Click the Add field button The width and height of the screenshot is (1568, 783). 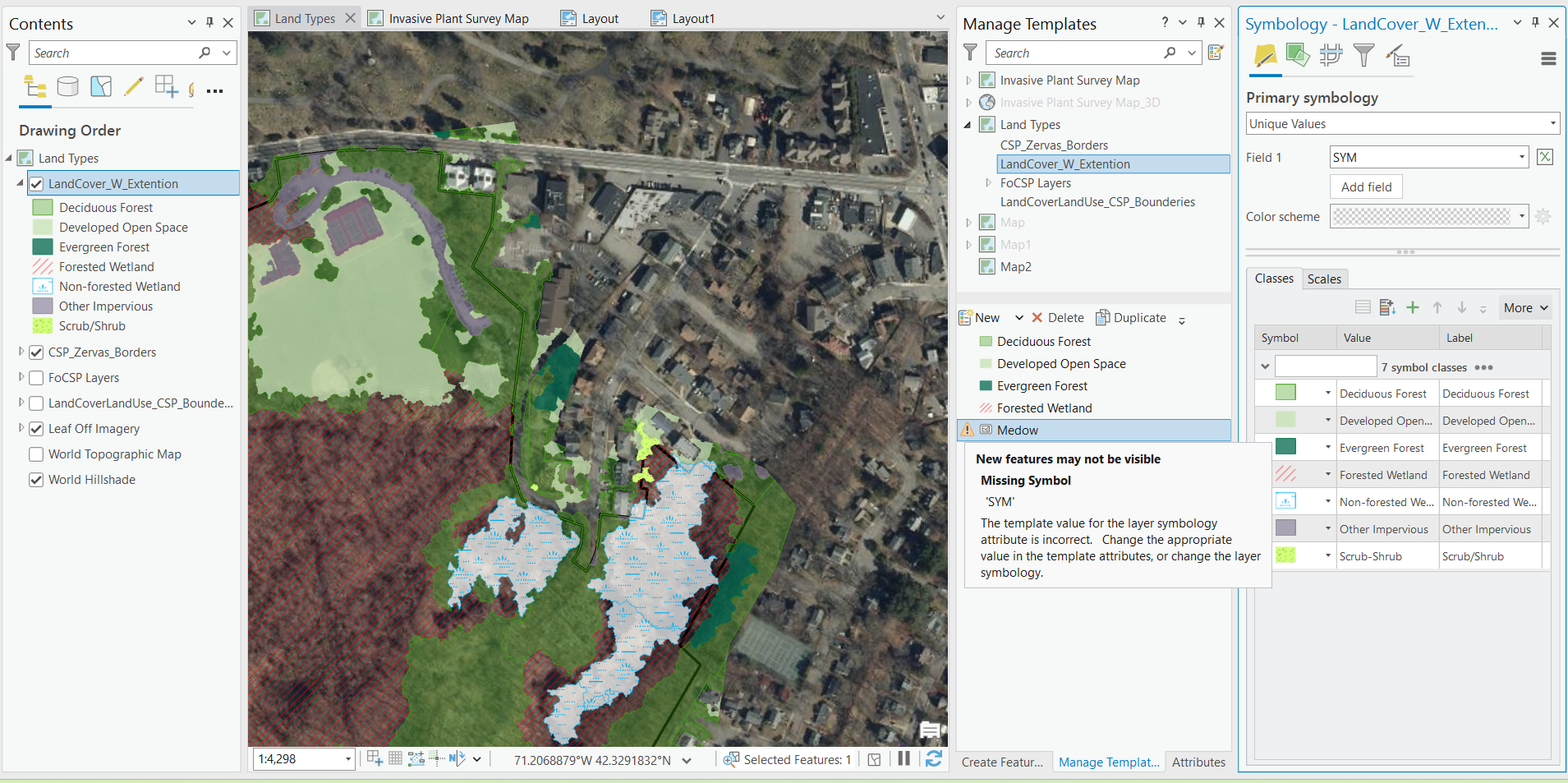pyautogui.click(x=1365, y=187)
